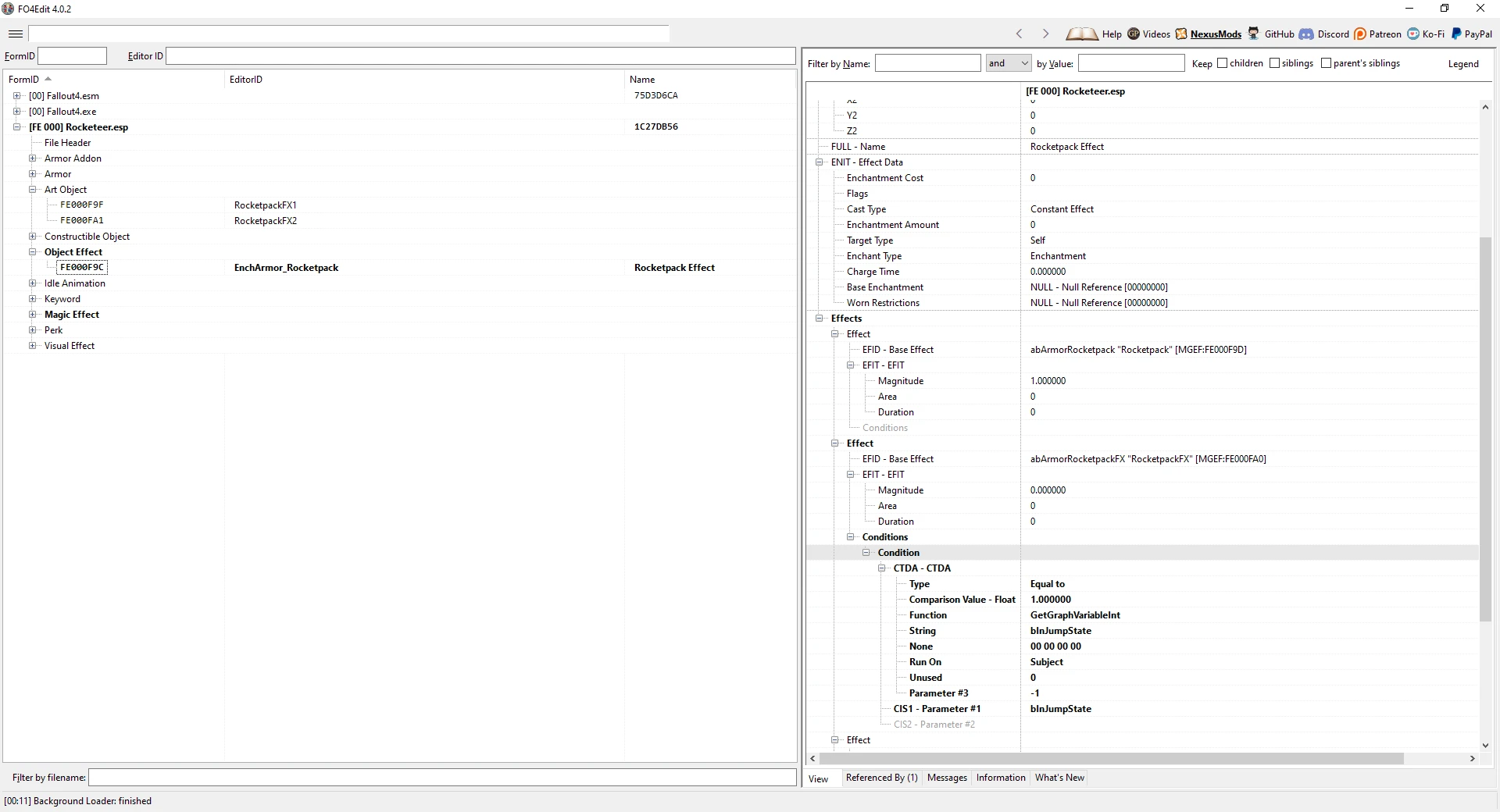Enable parent's siblings checkbox
This screenshot has height=812, width=1500.
1327,63
